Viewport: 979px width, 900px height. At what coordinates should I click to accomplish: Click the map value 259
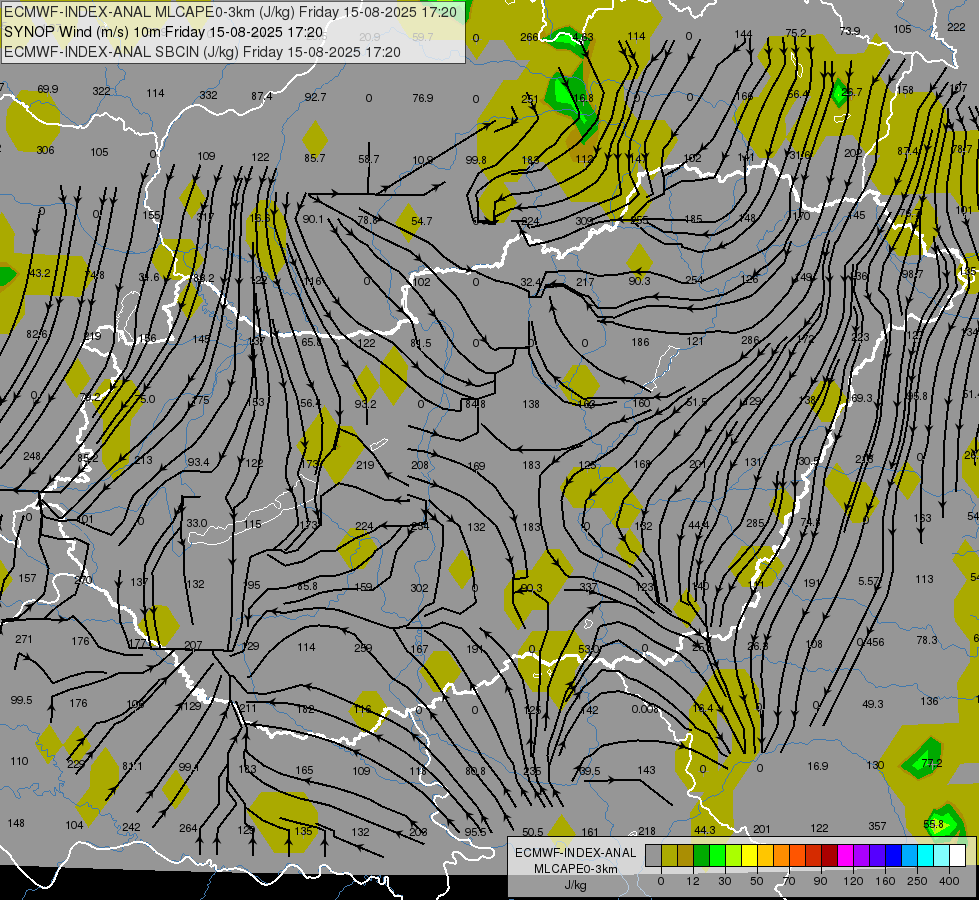tap(363, 648)
